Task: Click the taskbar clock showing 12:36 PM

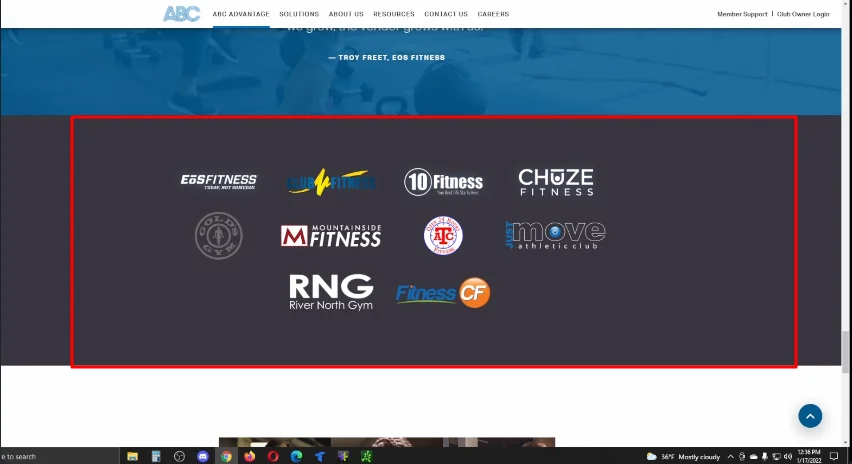Action: pos(809,456)
